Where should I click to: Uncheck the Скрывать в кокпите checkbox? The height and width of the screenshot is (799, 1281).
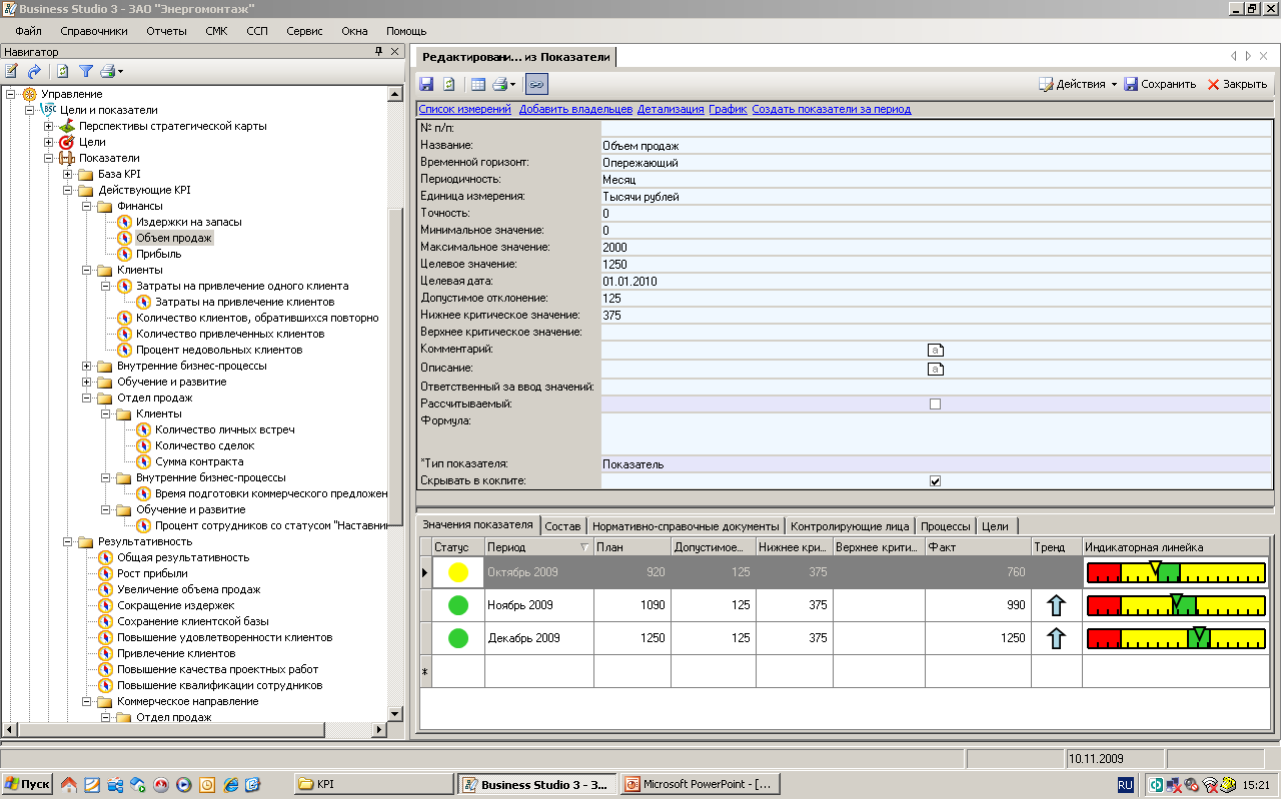coord(935,481)
